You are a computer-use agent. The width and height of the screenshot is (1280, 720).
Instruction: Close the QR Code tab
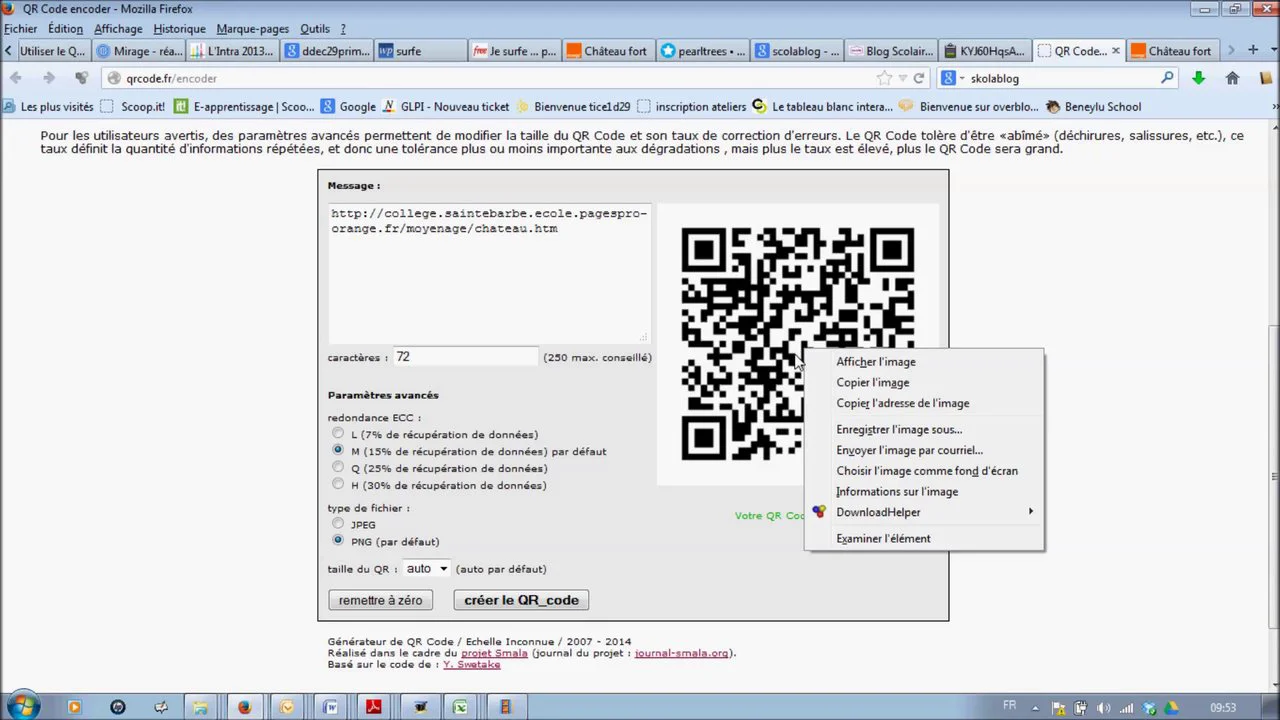coord(1116,51)
